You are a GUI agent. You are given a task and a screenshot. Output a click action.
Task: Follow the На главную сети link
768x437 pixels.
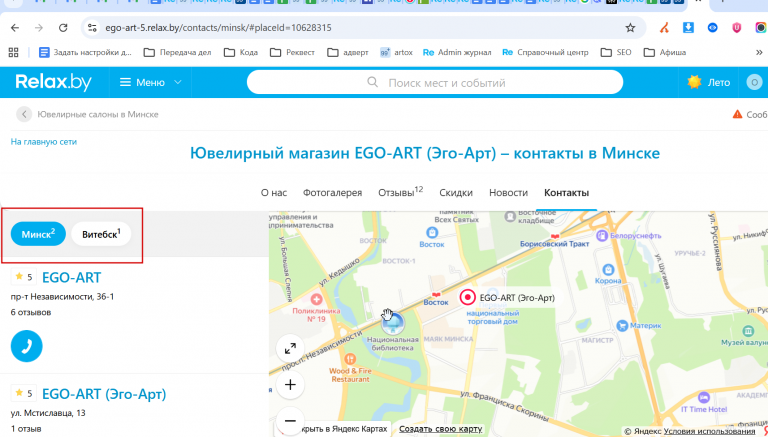(44, 142)
